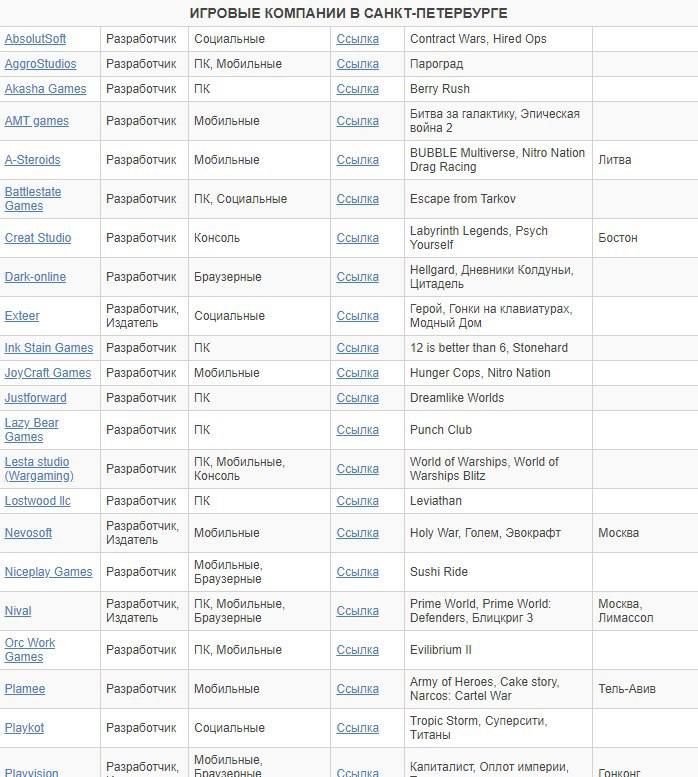This screenshot has height=777, width=698.
Task: Click the Exteer company name link
Action: pyautogui.click(x=22, y=316)
